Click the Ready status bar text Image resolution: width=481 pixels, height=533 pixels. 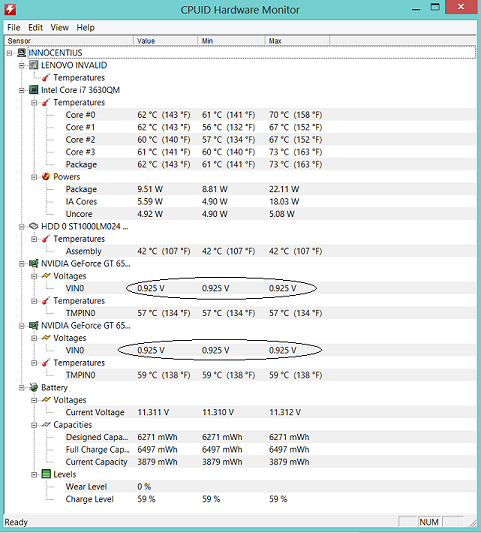16,522
